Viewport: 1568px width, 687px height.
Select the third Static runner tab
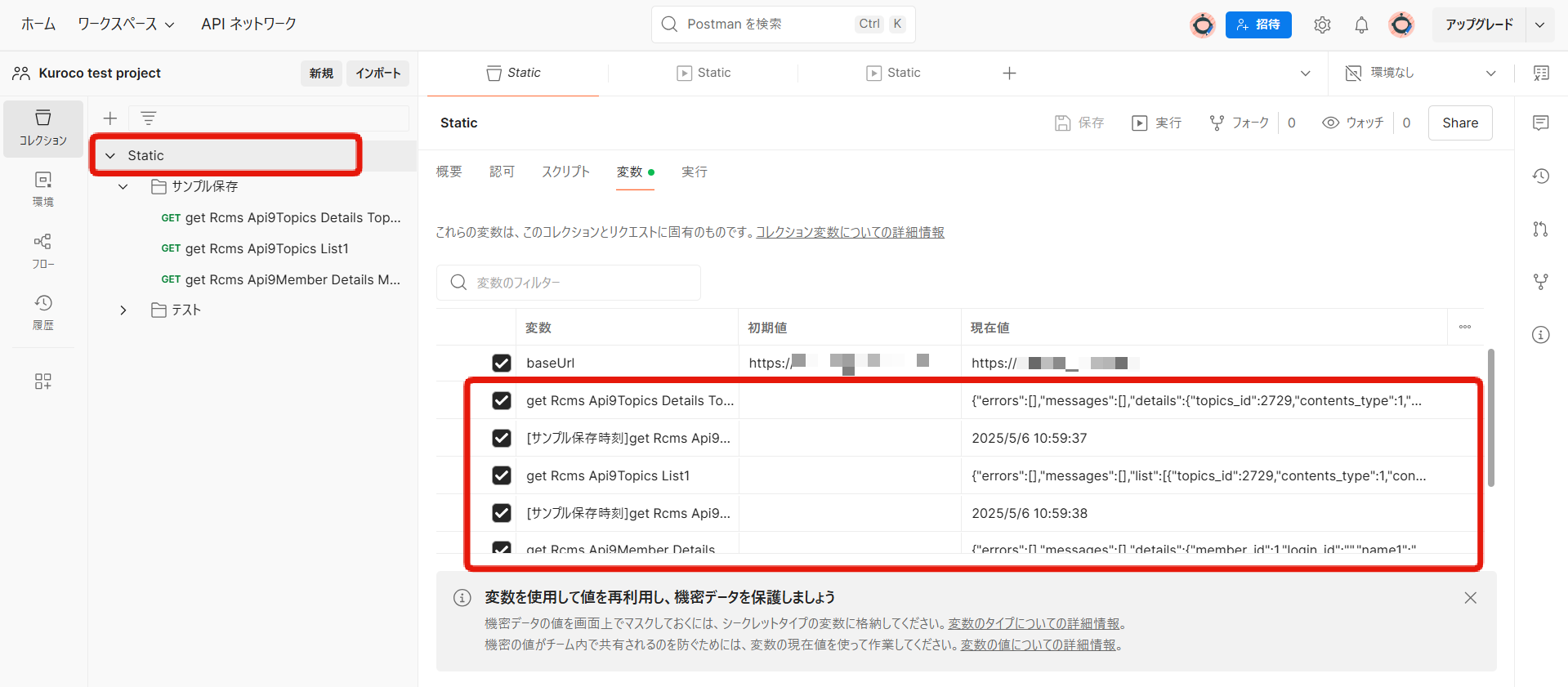[x=893, y=74]
